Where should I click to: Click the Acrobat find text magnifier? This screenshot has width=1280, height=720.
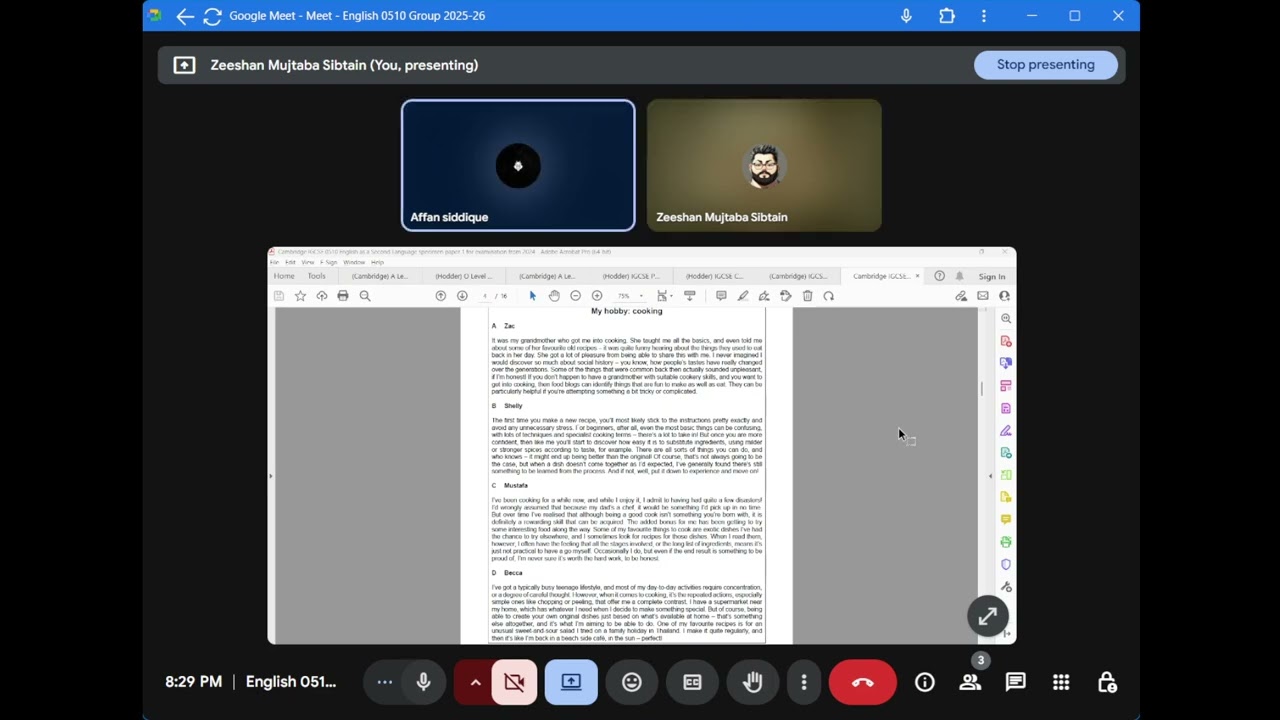[x=365, y=296]
